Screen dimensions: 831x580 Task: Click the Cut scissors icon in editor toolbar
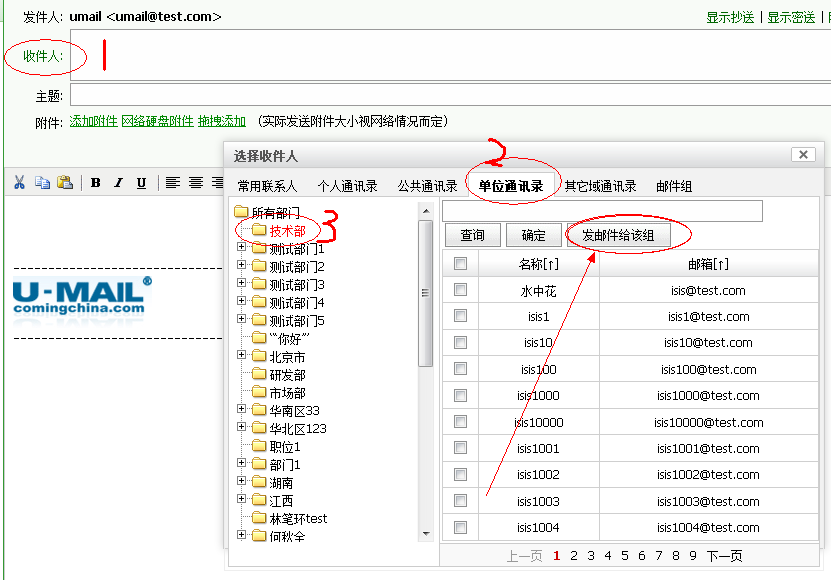click(x=18, y=182)
